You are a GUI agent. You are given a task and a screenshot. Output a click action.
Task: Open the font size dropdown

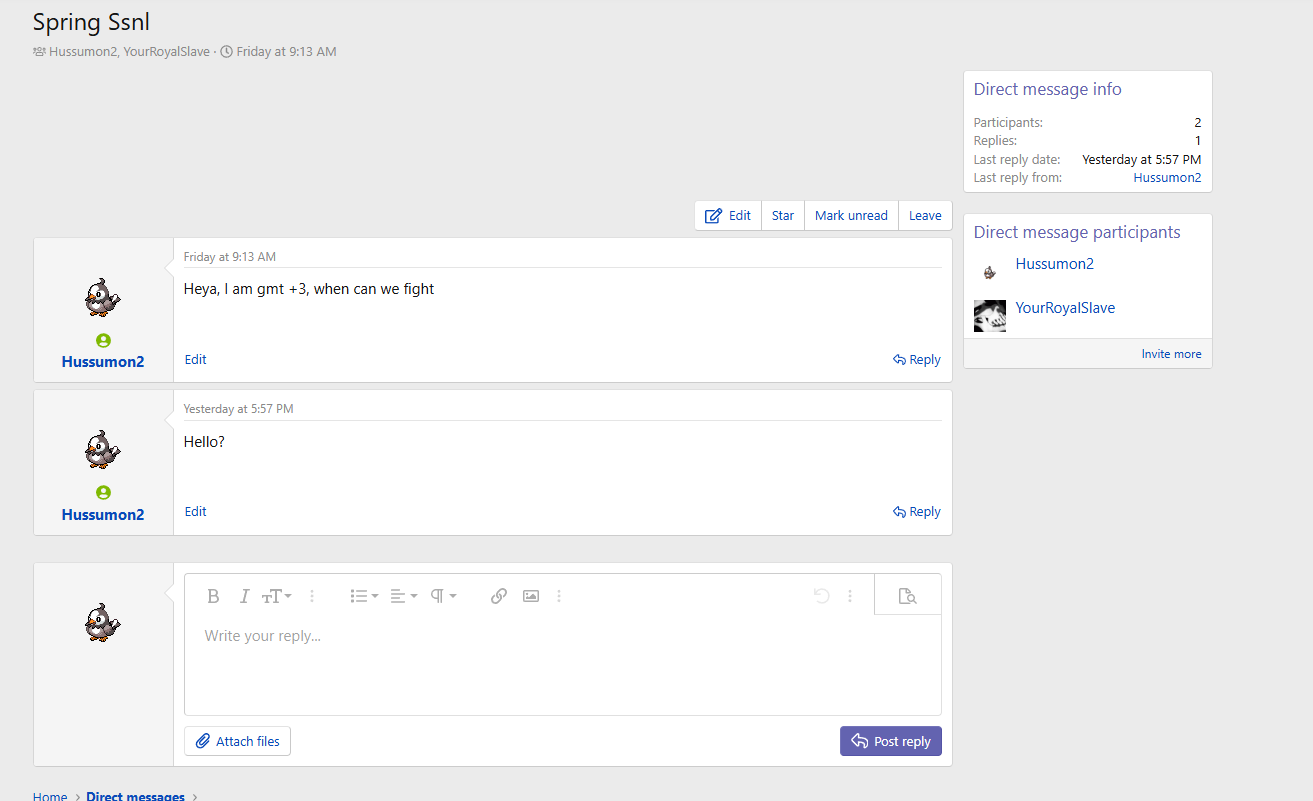pos(277,596)
